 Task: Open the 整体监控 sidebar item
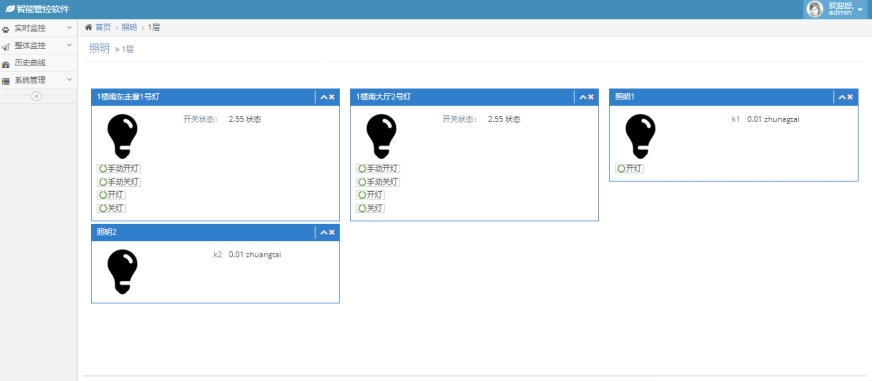(x=38, y=46)
